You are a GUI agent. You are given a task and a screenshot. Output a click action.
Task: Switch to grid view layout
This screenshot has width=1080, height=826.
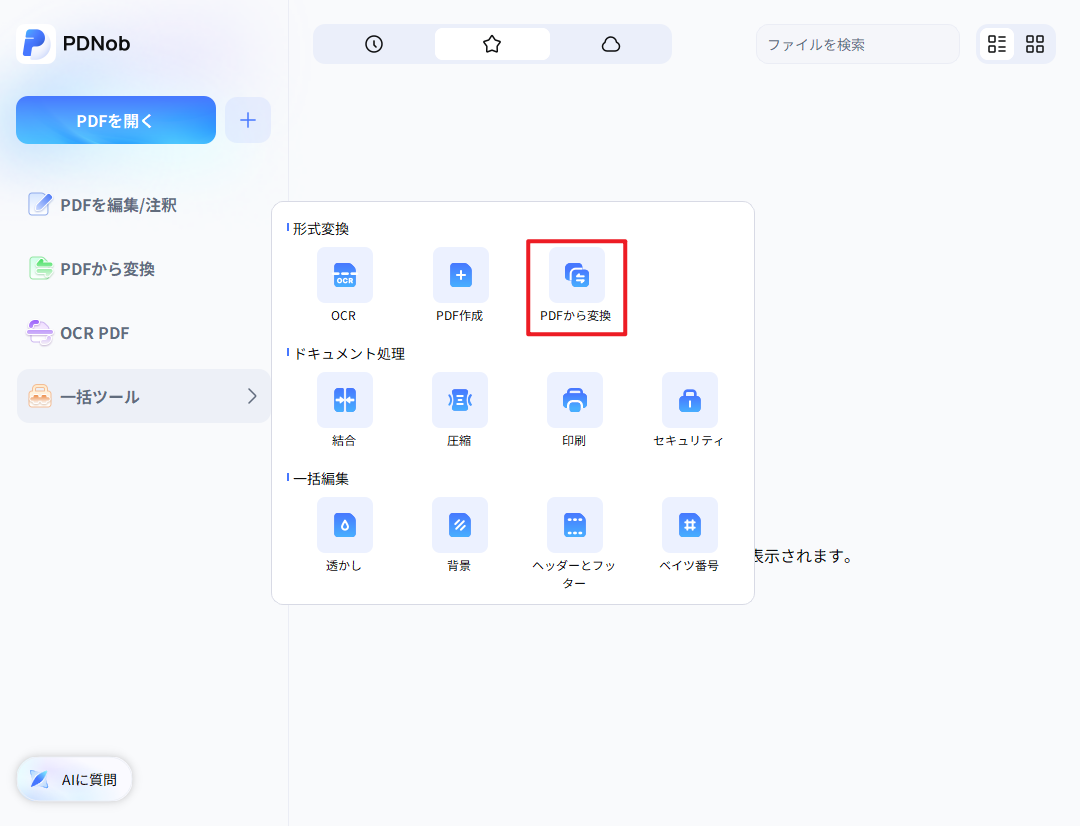tap(1035, 44)
